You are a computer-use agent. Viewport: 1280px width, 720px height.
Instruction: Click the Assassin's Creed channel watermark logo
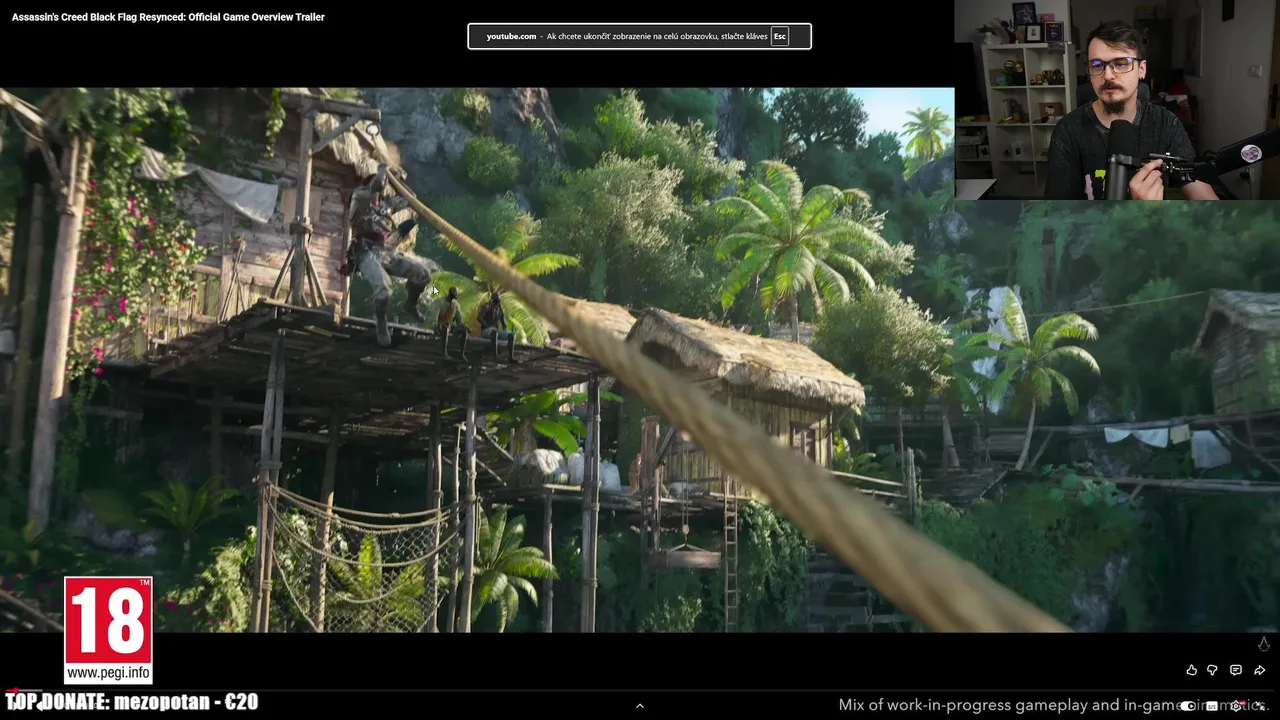coord(1264,644)
